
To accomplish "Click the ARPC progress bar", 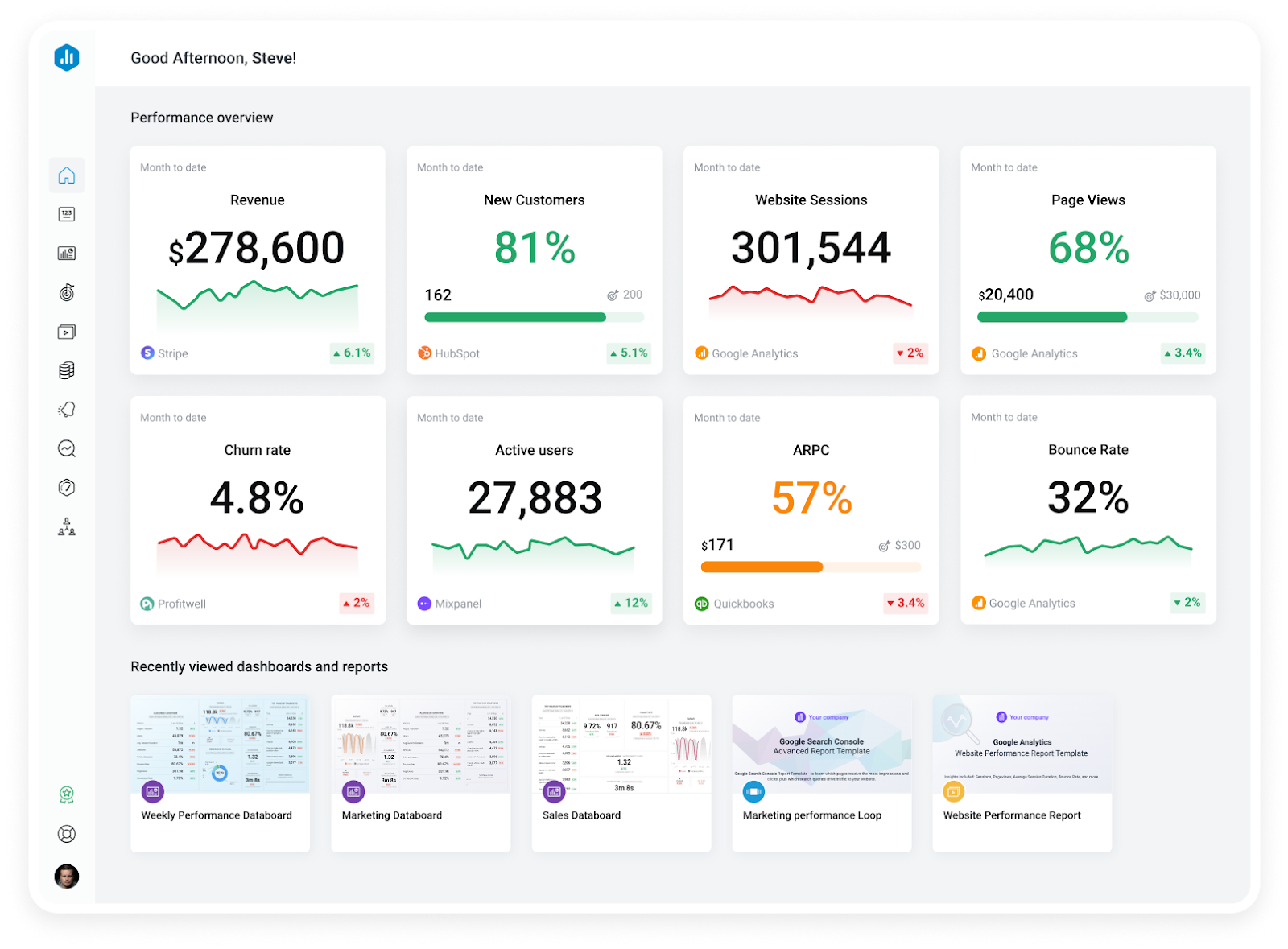I will tap(811, 567).
